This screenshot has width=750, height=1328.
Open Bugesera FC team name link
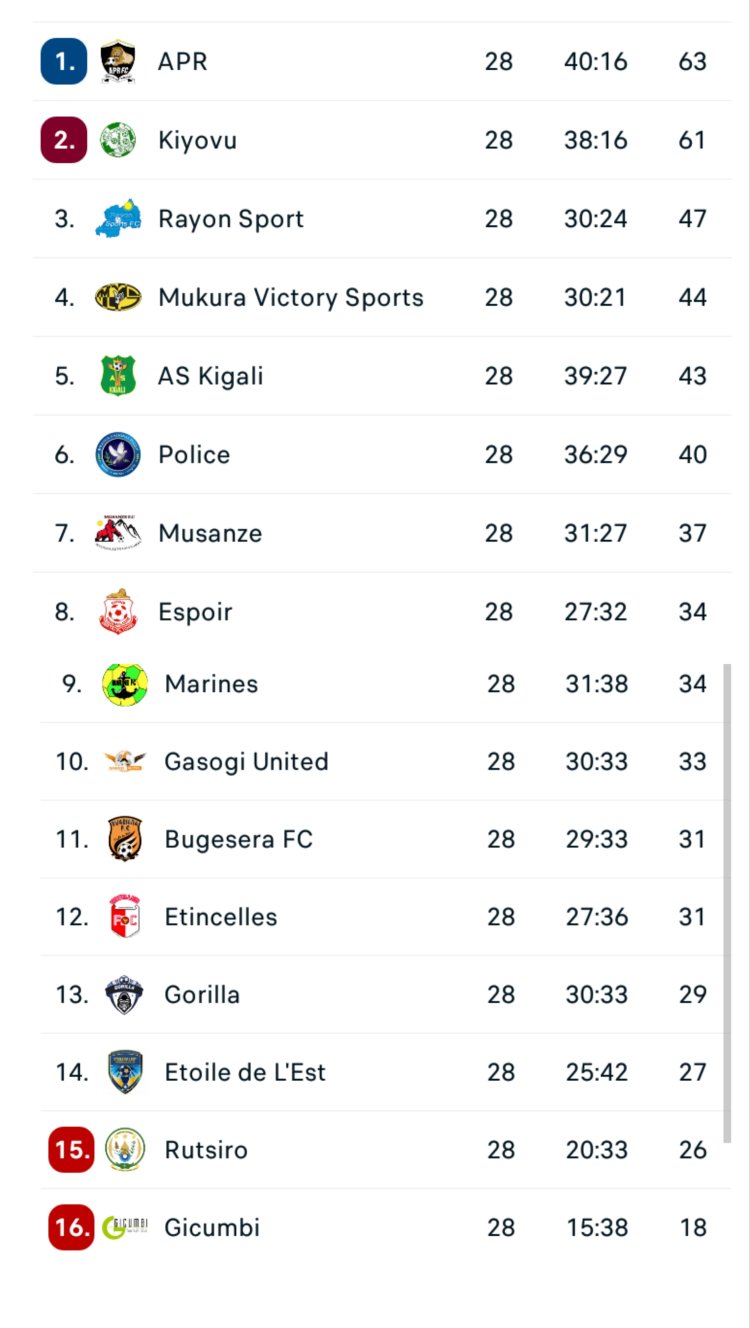238,839
